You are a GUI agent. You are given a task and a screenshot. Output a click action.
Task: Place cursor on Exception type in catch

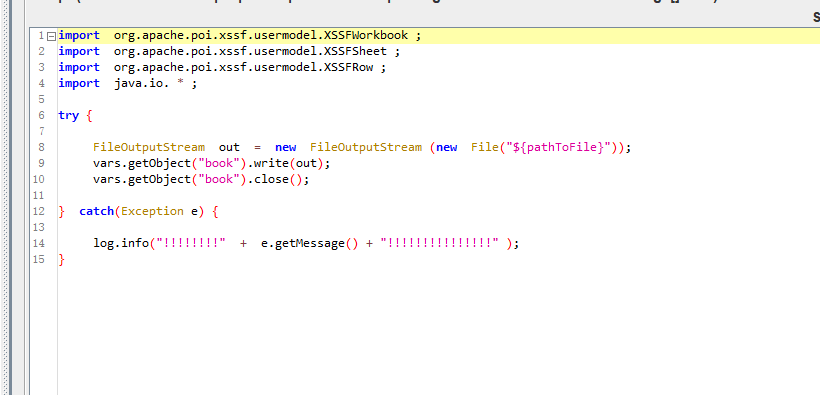click(152, 211)
